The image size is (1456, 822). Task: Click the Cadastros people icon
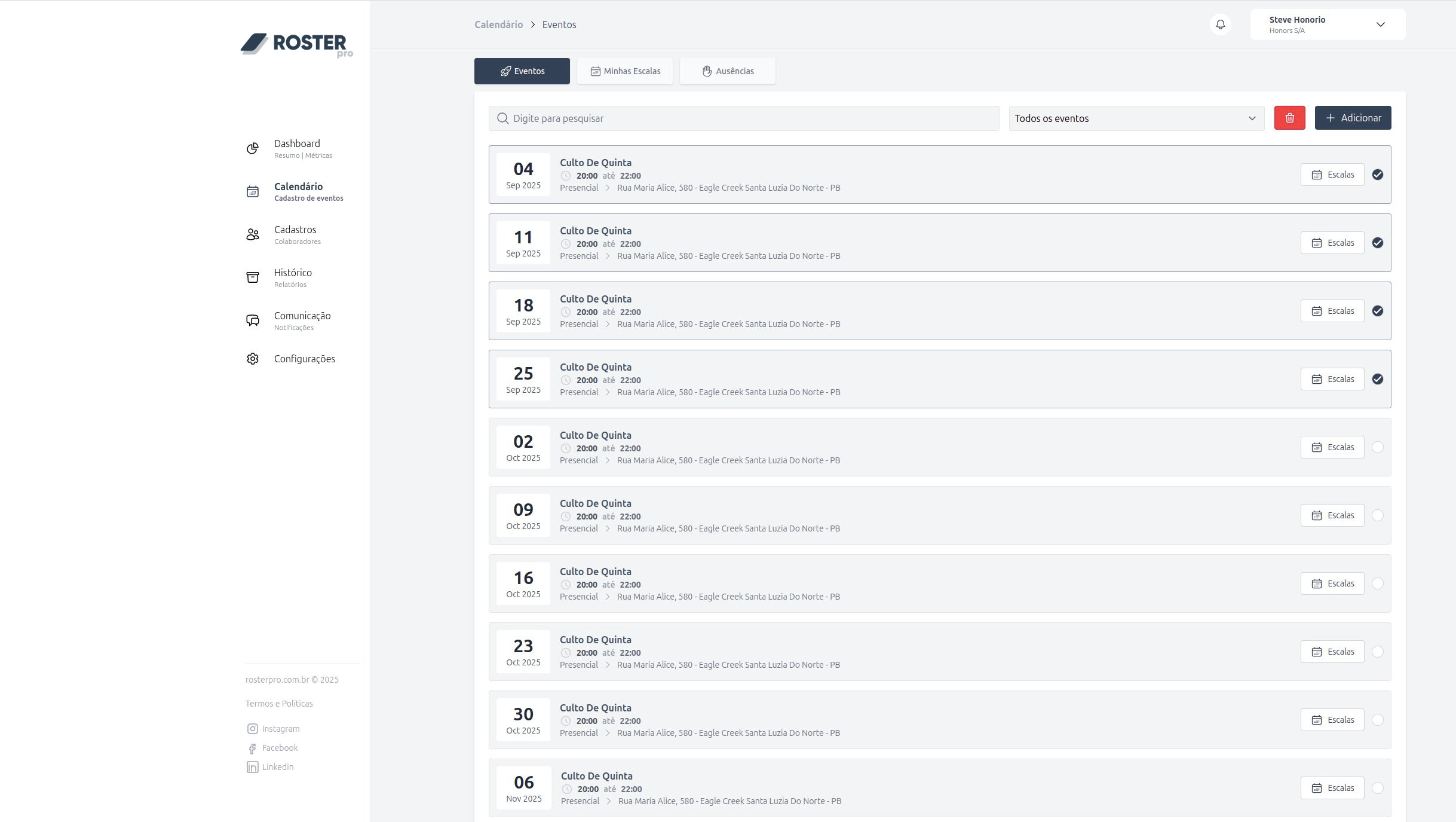coord(253,234)
